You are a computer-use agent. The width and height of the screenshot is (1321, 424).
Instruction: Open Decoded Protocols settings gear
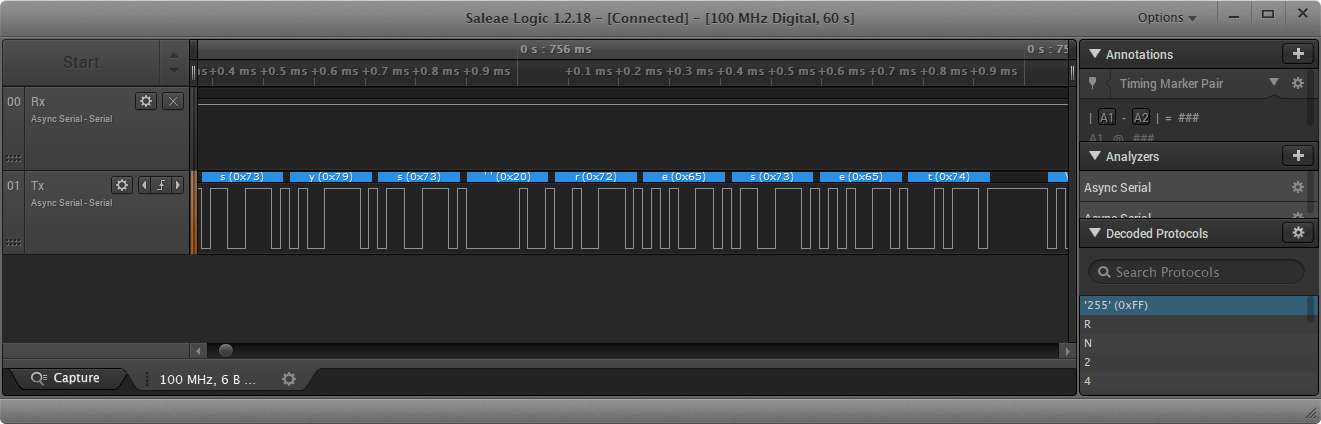tap(1297, 233)
